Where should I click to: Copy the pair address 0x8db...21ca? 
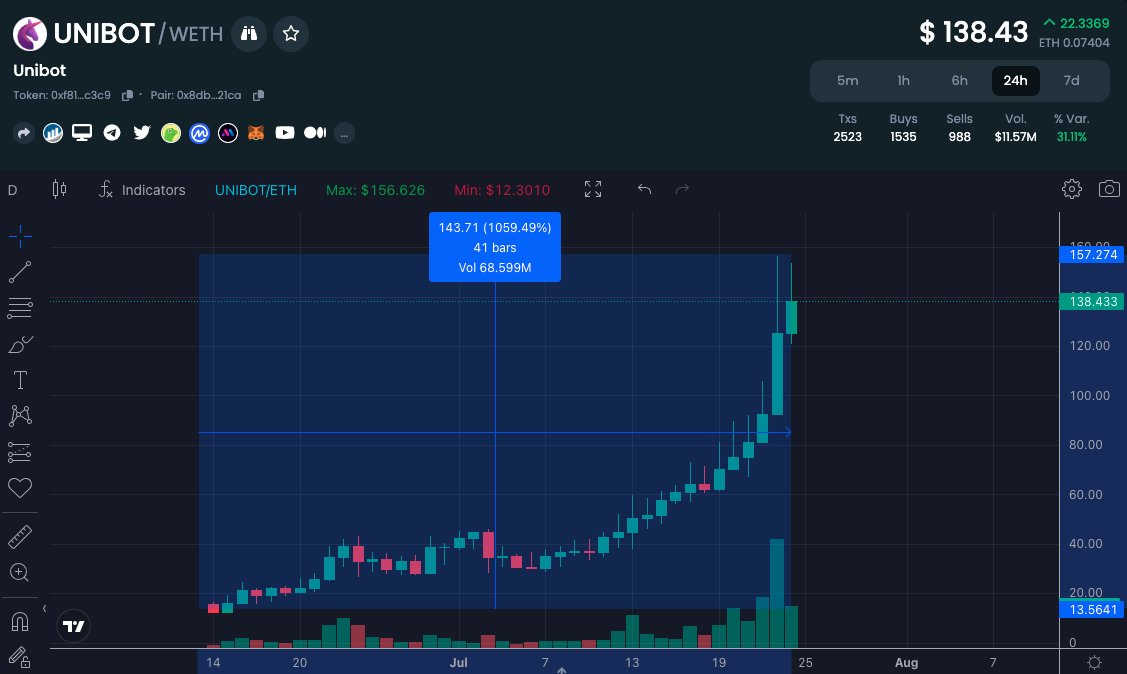pos(258,96)
